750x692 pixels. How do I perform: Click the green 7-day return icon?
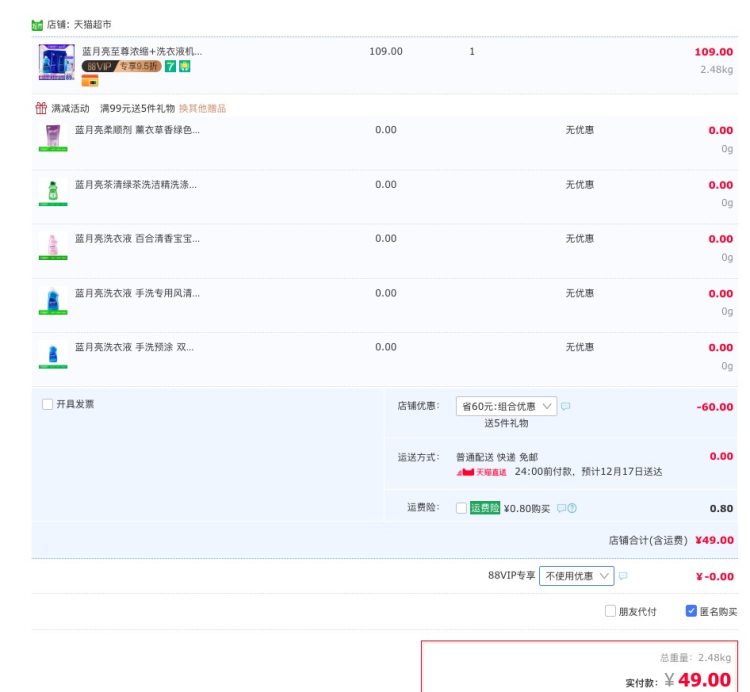(x=170, y=66)
